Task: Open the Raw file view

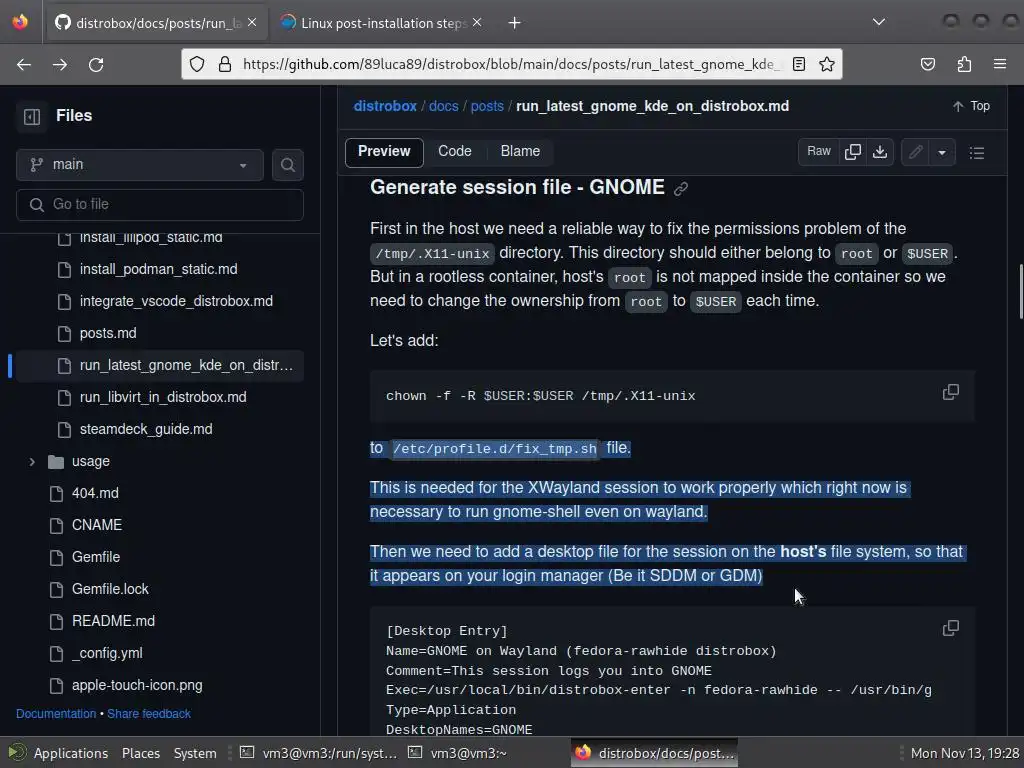Action: 818,152
